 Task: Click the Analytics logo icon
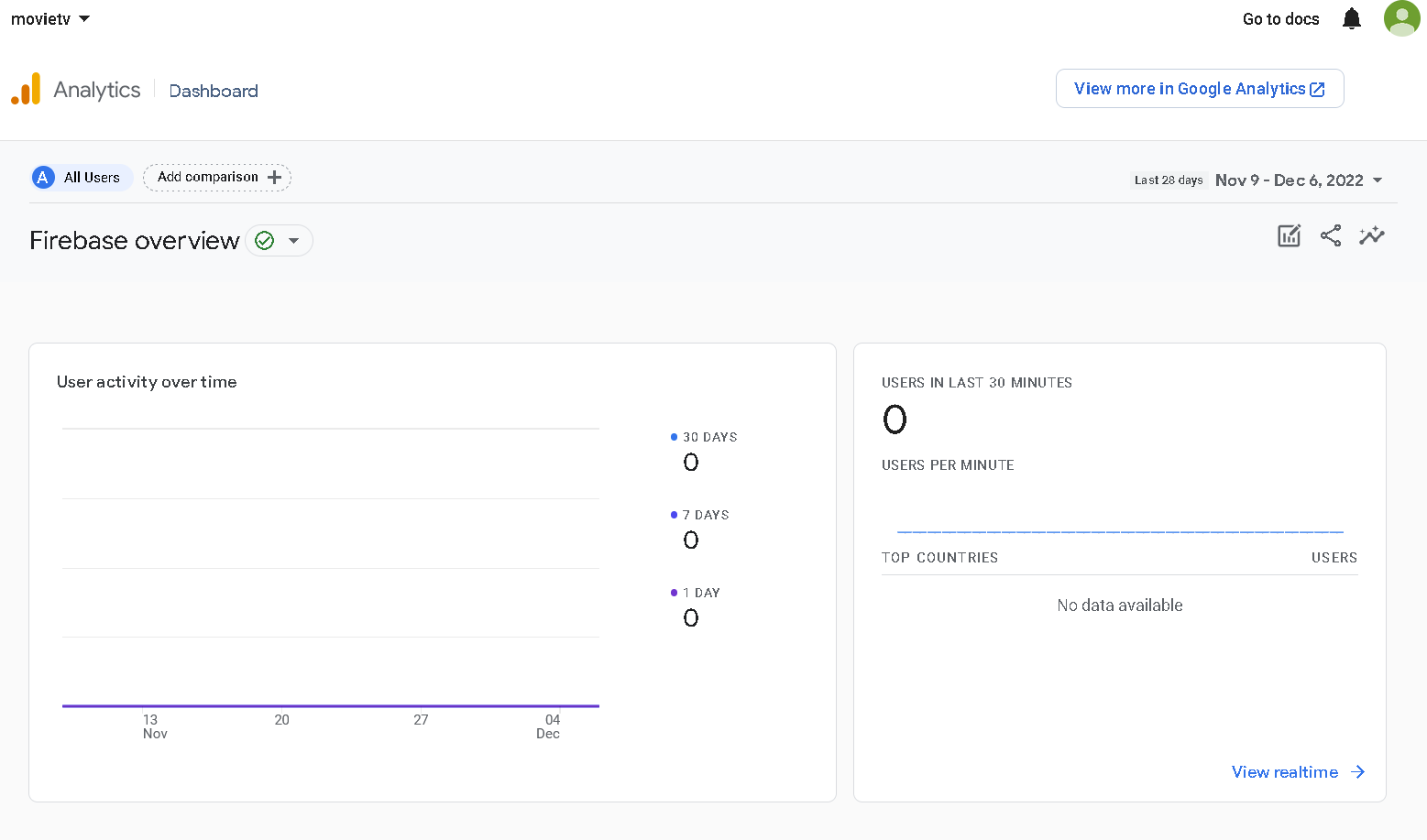point(26,89)
